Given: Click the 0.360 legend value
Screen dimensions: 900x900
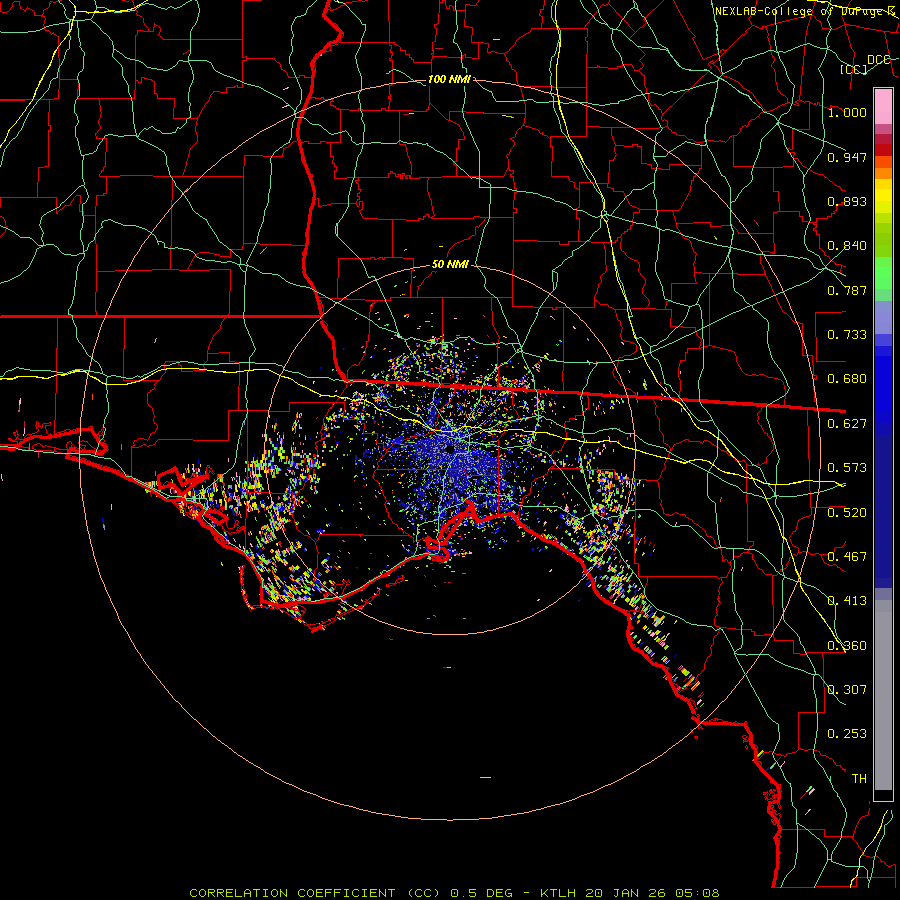Looking at the screenshot, I should pos(847,646).
